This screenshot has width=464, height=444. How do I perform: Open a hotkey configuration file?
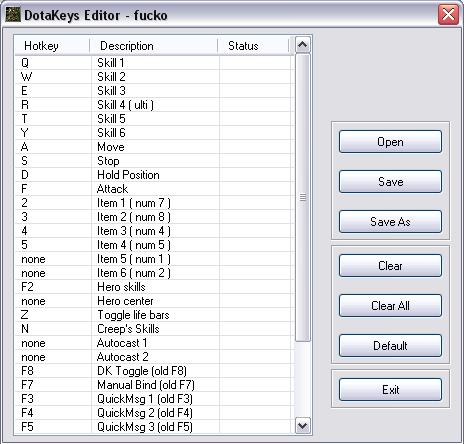pos(390,142)
